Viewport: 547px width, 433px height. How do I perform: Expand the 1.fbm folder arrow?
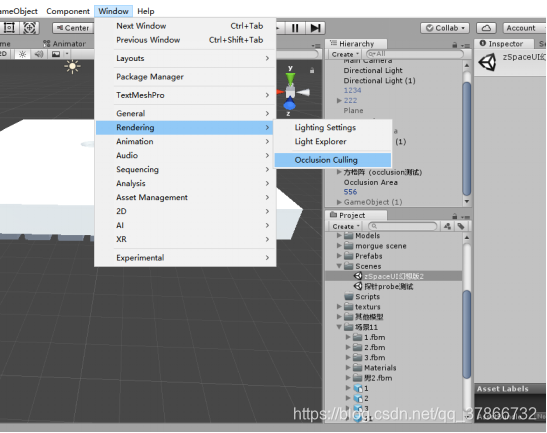348,337
